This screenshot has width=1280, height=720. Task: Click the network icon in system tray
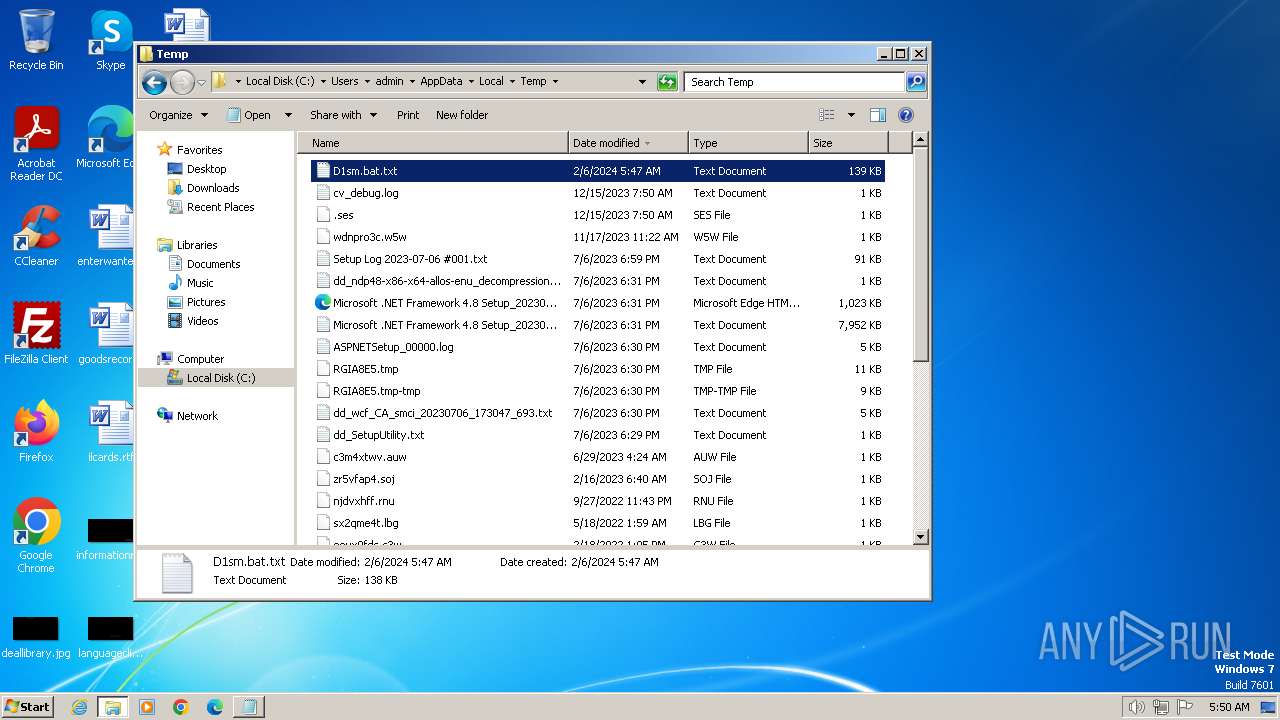1161,707
